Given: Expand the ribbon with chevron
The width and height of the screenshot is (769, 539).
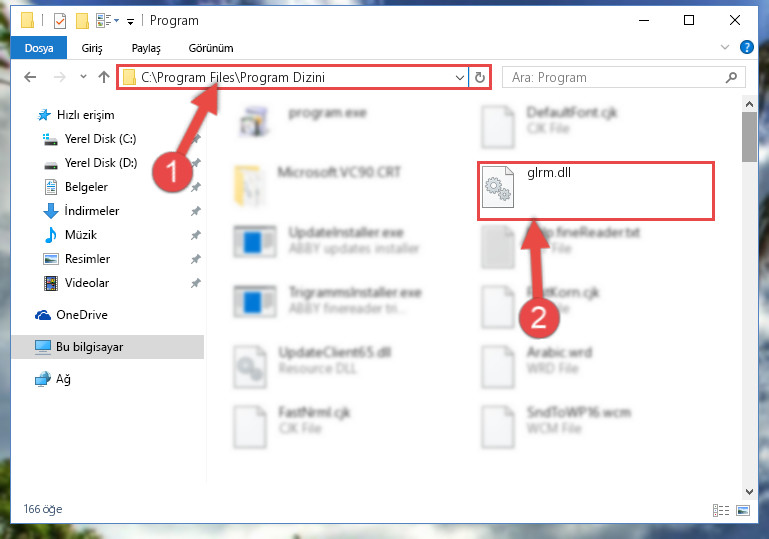Looking at the screenshot, I should click(x=724, y=48).
